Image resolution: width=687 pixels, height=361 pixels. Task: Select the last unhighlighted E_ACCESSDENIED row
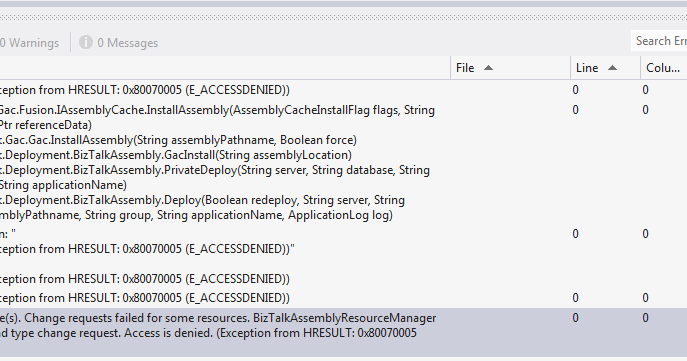coord(344,298)
